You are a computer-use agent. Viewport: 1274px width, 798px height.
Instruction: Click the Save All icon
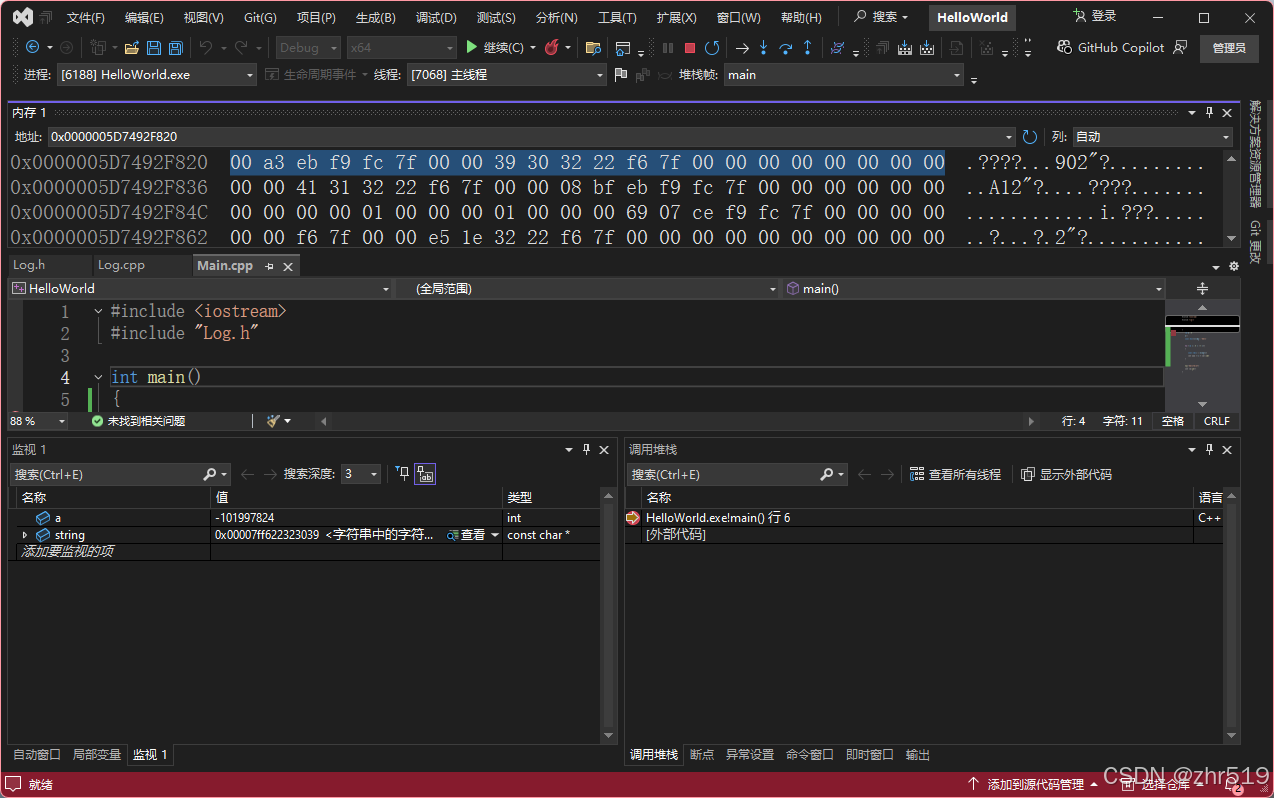[x=174, y=47]
